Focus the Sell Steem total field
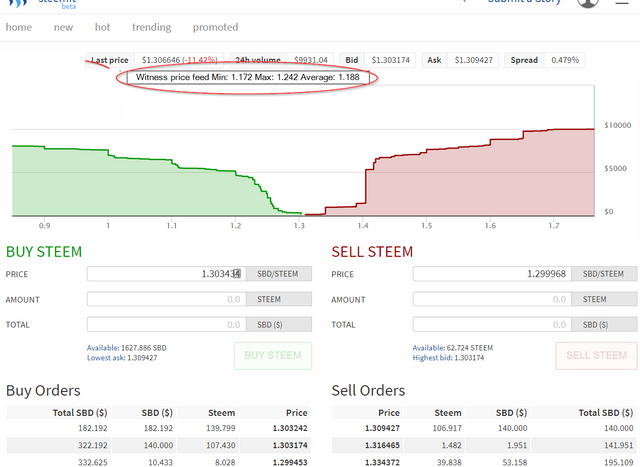The height and width of the screenshot is (467, 640). click(492, 325)
